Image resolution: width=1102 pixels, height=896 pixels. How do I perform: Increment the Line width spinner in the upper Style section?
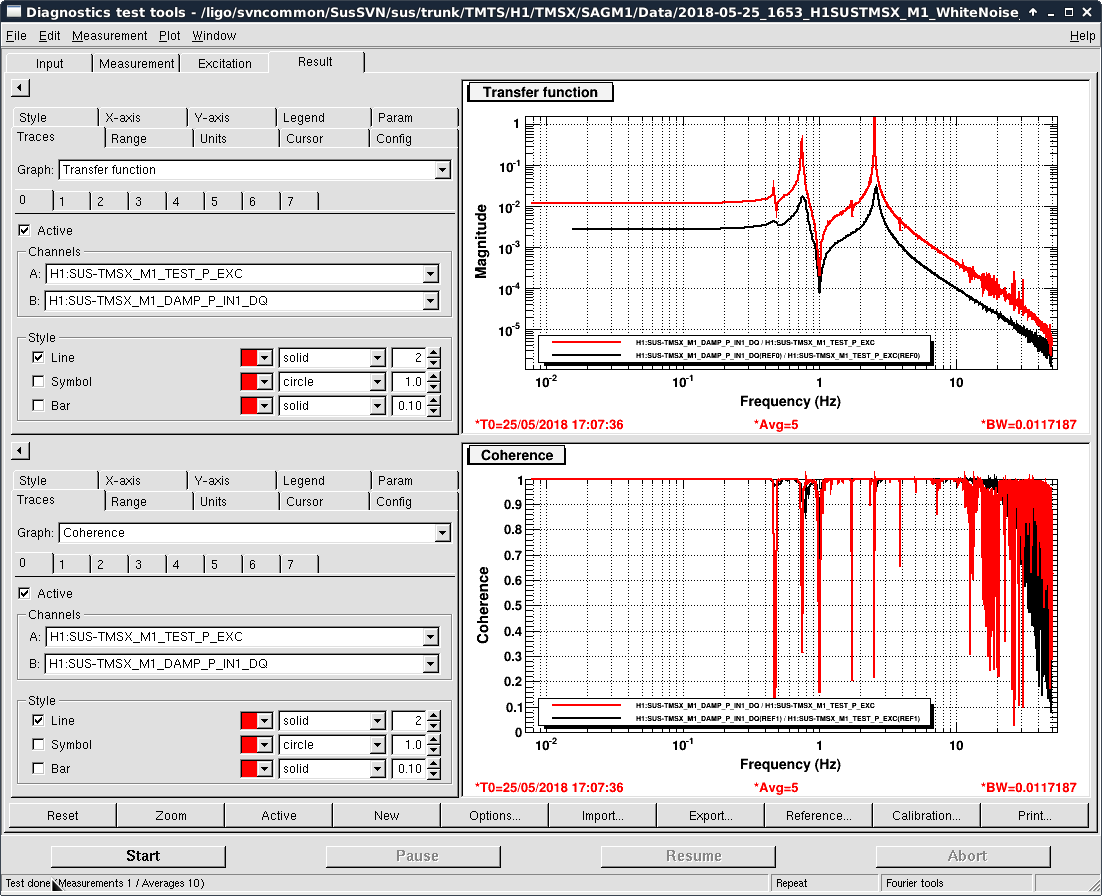(x=433, y=353)
